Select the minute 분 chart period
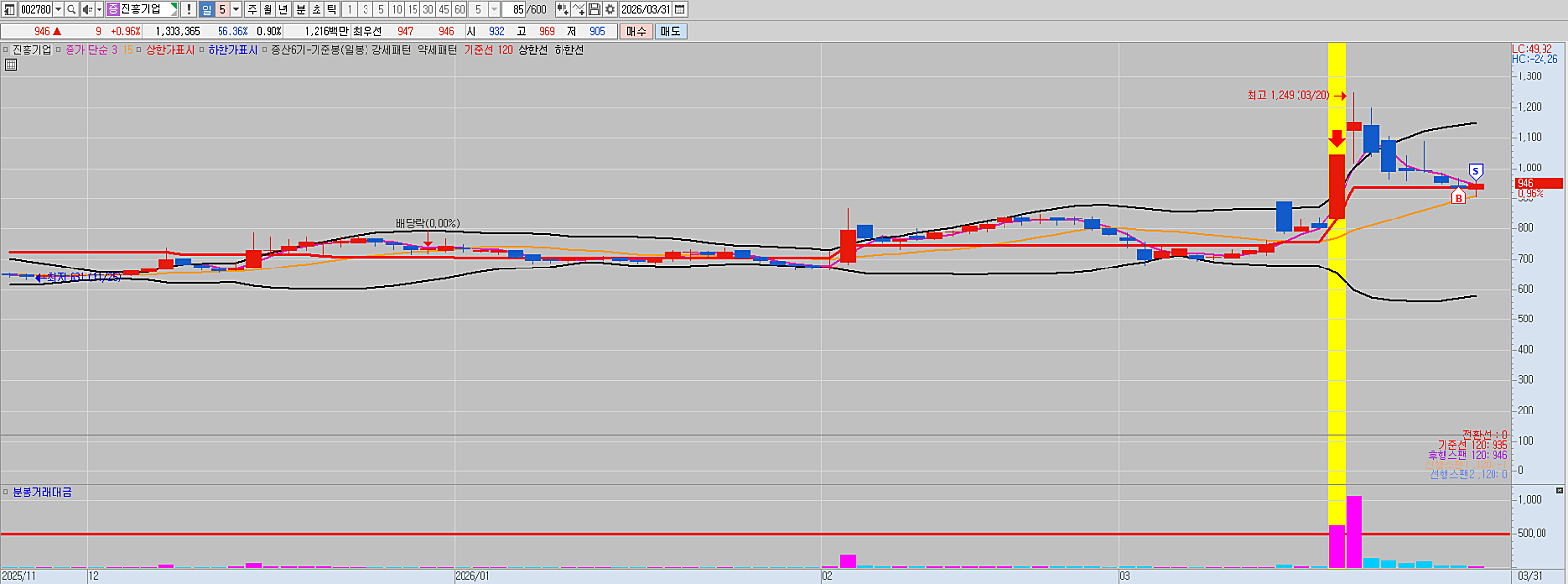Viewport: 1568px width, 584px height. coord(301,9)
